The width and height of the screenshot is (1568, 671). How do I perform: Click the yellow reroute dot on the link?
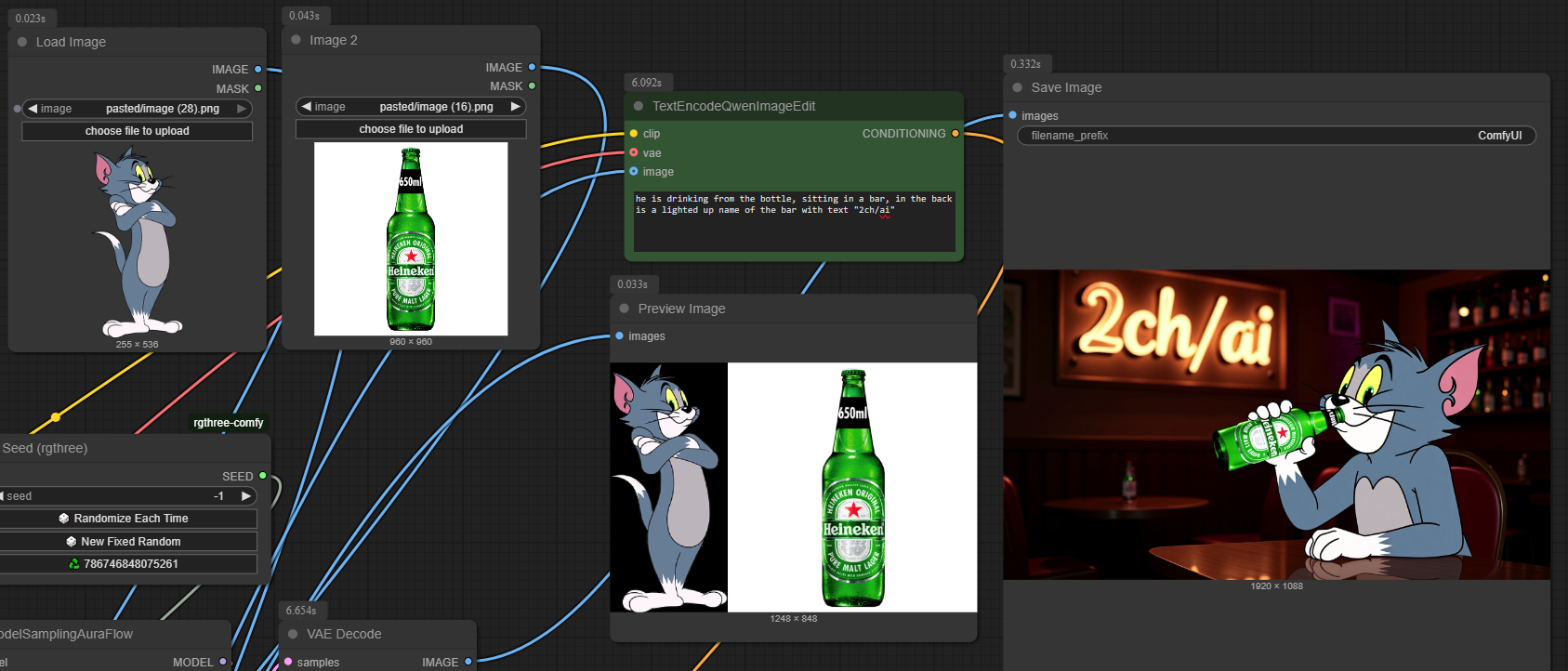point(56,417)
